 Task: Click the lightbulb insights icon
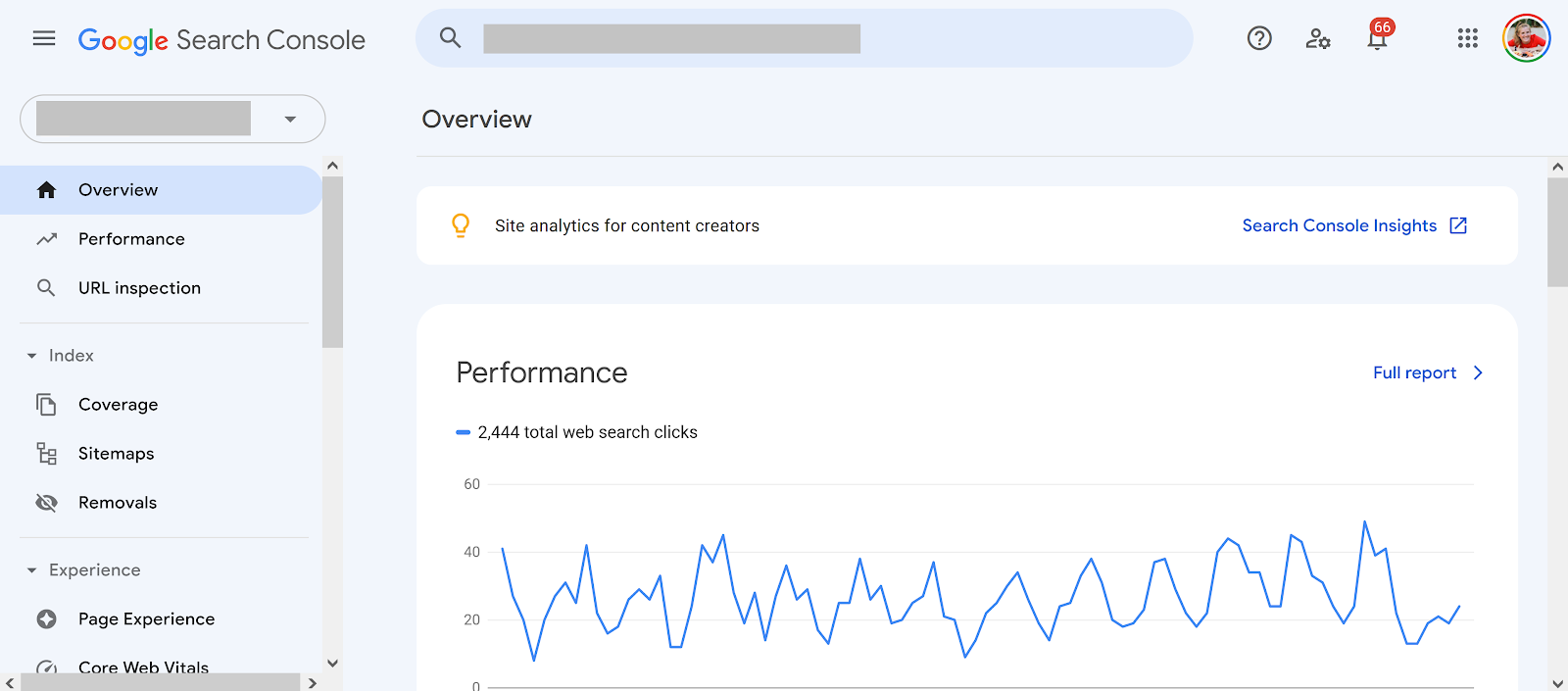tap(461, 225)
